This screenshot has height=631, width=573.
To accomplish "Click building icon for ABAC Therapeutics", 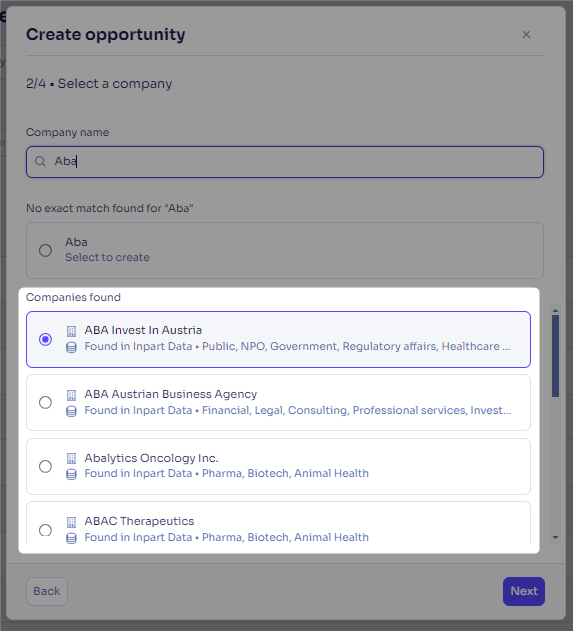I will (x=71, y=522).
